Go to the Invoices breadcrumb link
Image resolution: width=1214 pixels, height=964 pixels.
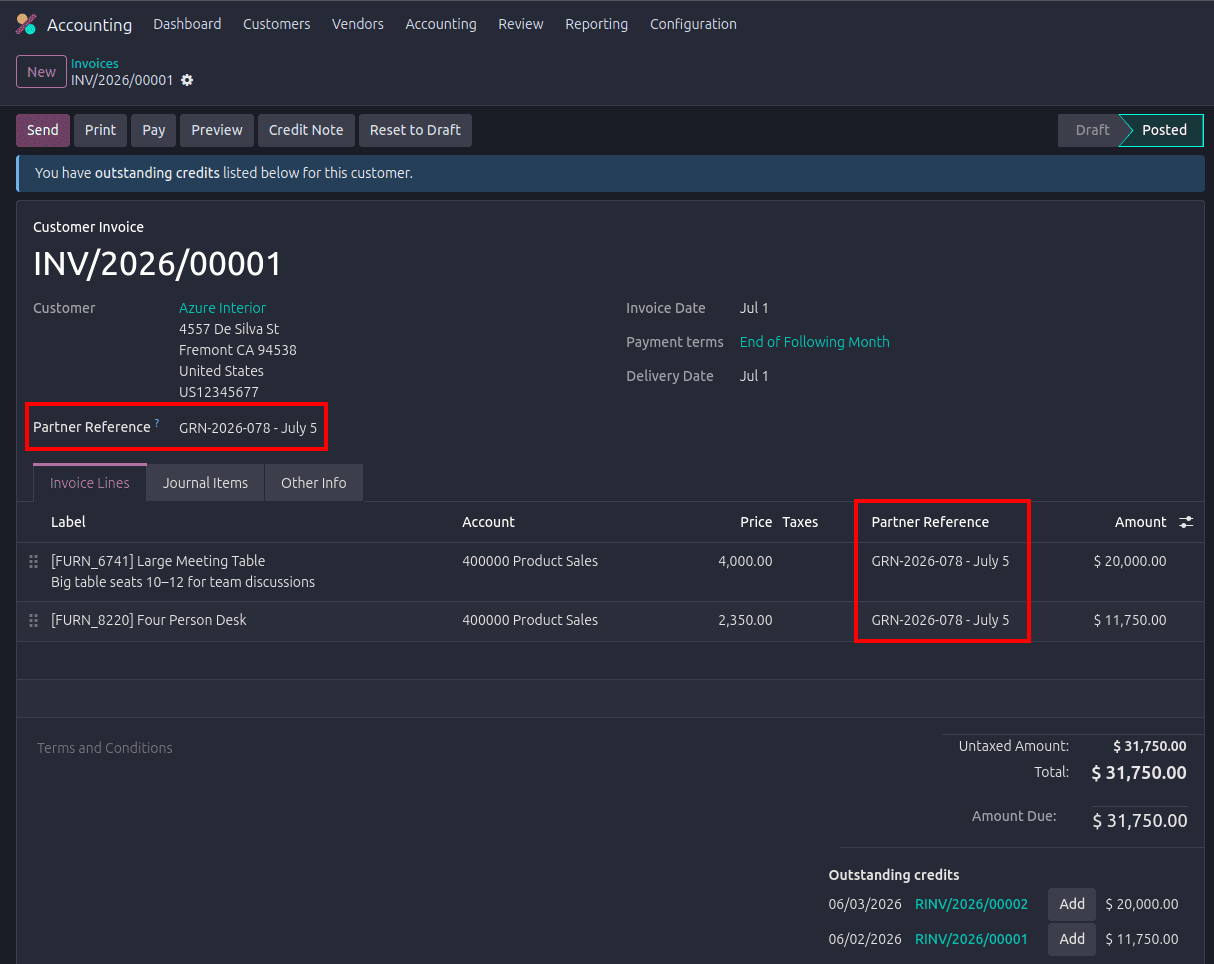tap(95, 63)
